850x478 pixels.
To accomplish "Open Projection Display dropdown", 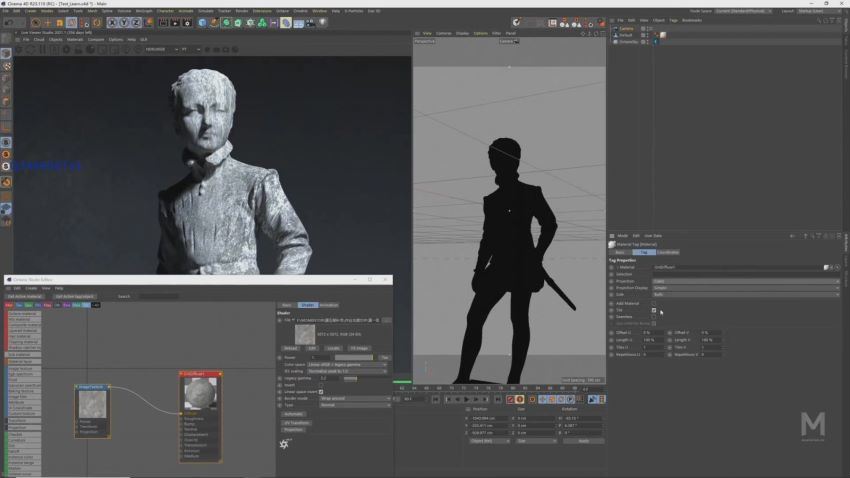I will pyautogui.click(x=746, y=288).
